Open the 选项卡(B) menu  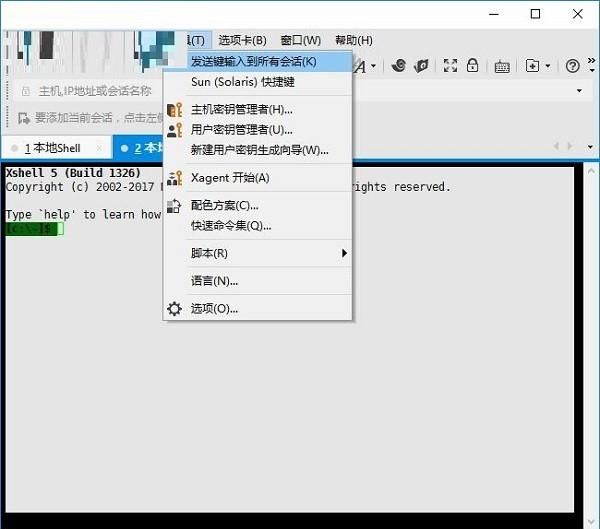click(242, 40)
